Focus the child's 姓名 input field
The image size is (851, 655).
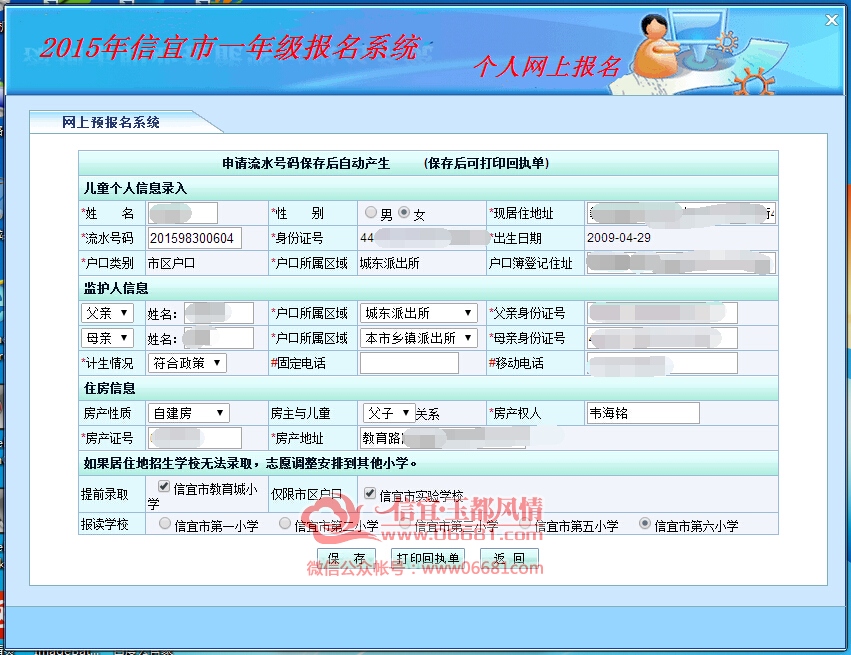[182, 213]
